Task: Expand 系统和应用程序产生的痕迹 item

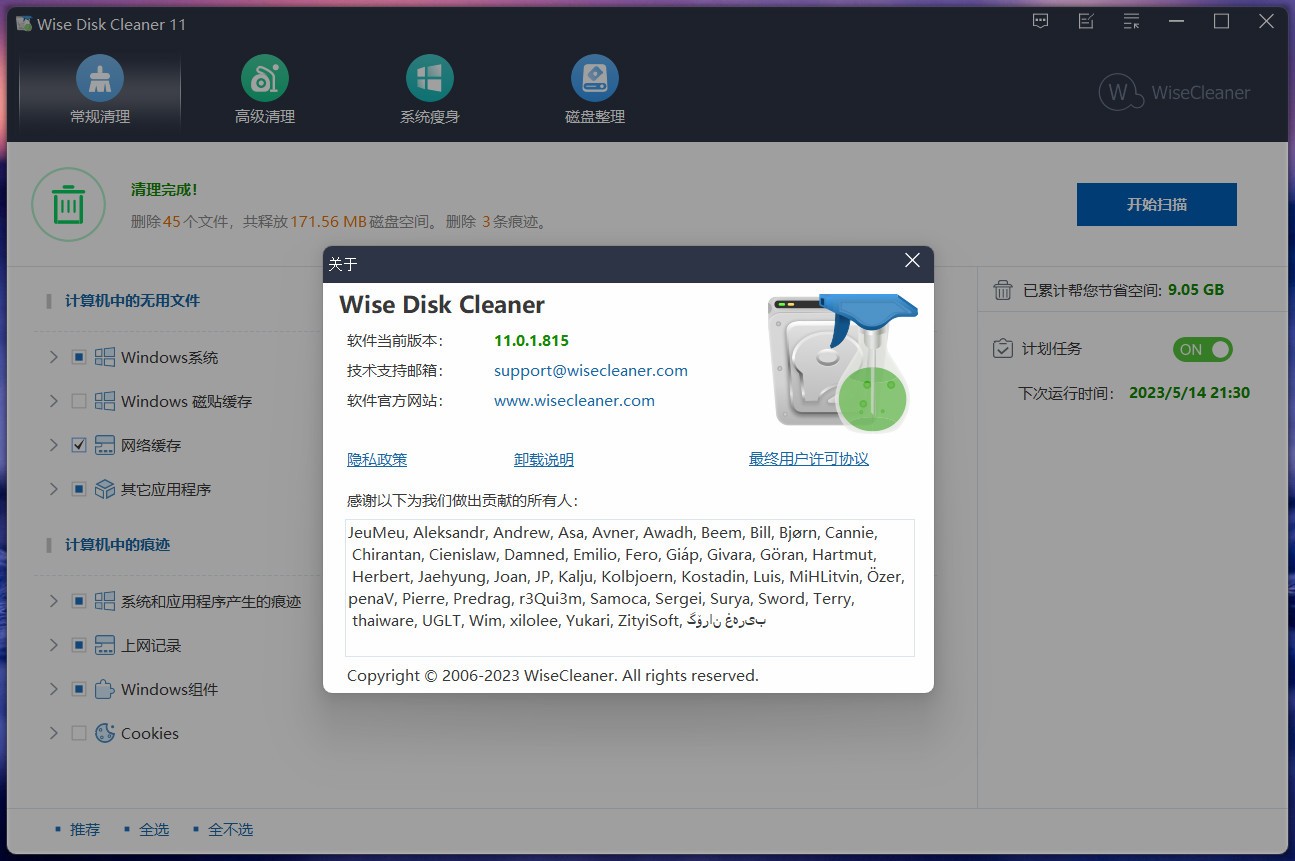Action: pos(54,601)
